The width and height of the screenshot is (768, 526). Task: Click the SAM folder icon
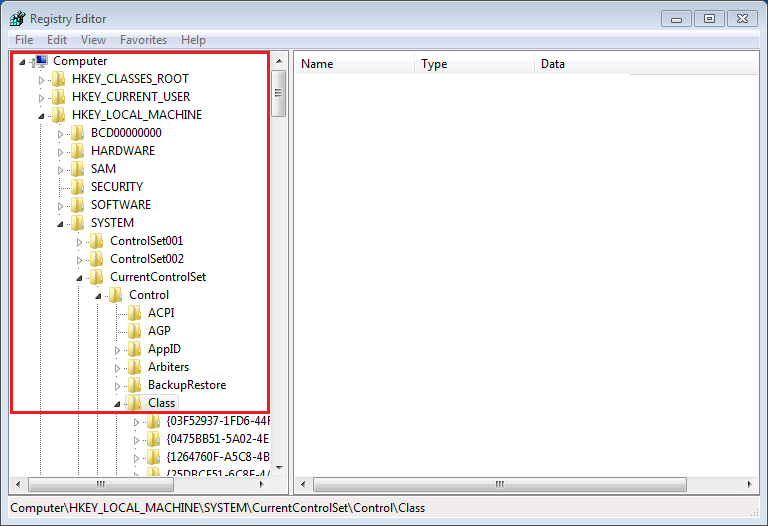pyautogui.click(x=78, y=169)
